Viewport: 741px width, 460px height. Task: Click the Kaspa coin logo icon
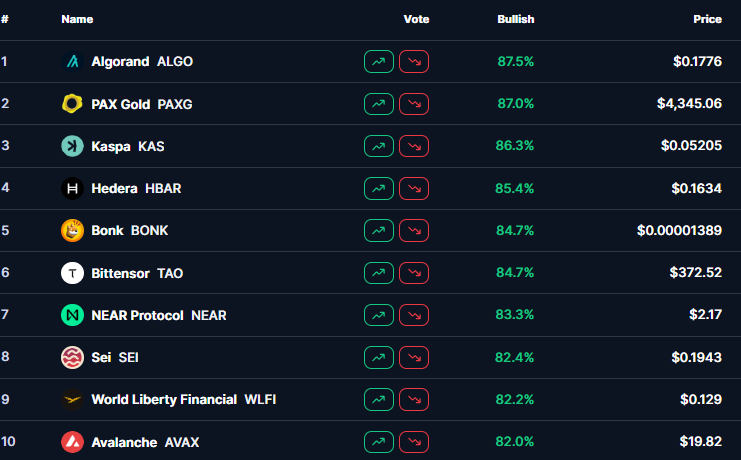(72, 146)
